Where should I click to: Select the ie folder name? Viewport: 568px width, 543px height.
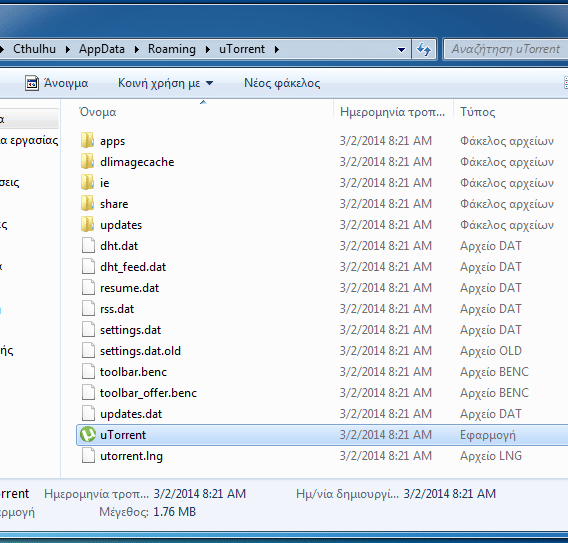click(105, 183)
